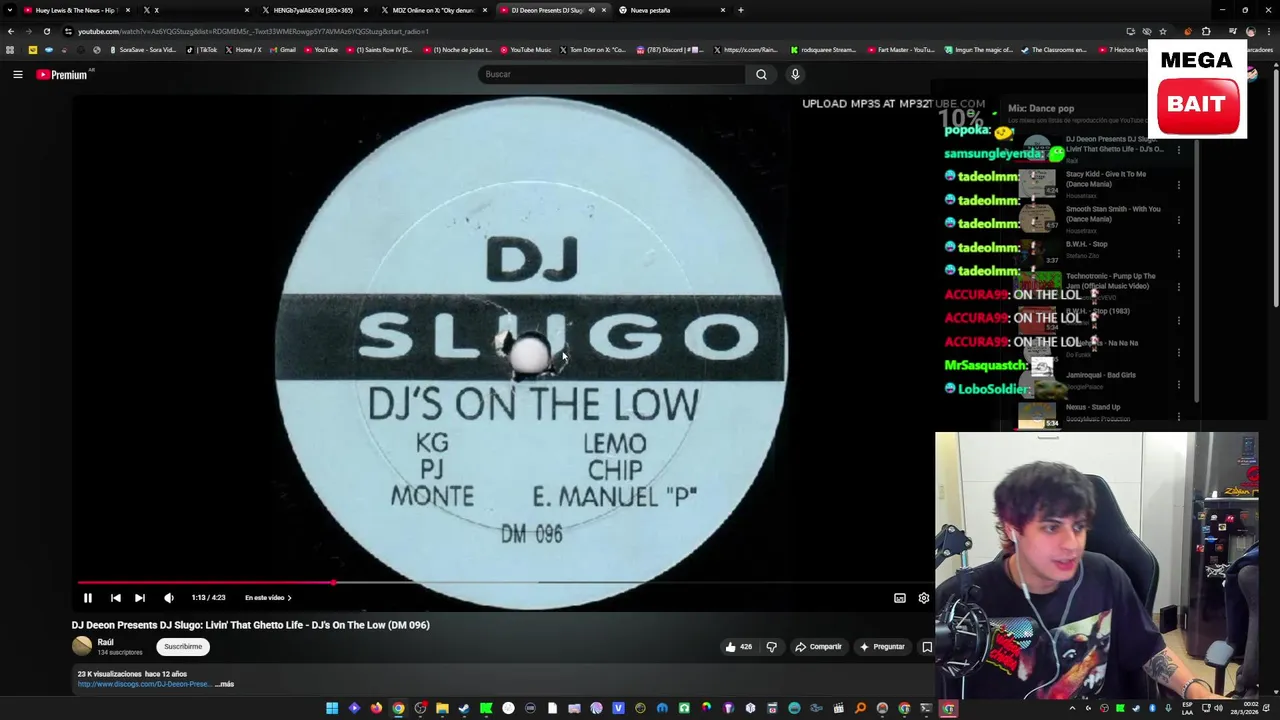Open Raúl channel avatar
The height and width of the screenshot is (720, 1280).
[x=81, y=646]
